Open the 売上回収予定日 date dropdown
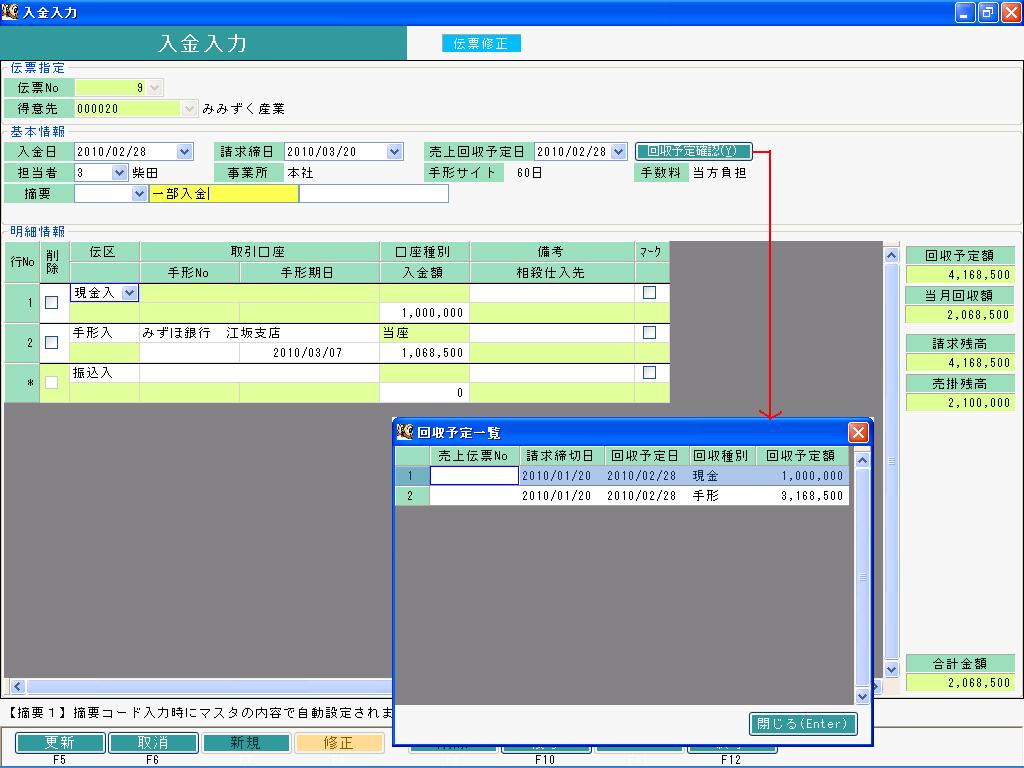This screenshot has width=1024, height=768. pyautogui.click(x=618, y=152)
